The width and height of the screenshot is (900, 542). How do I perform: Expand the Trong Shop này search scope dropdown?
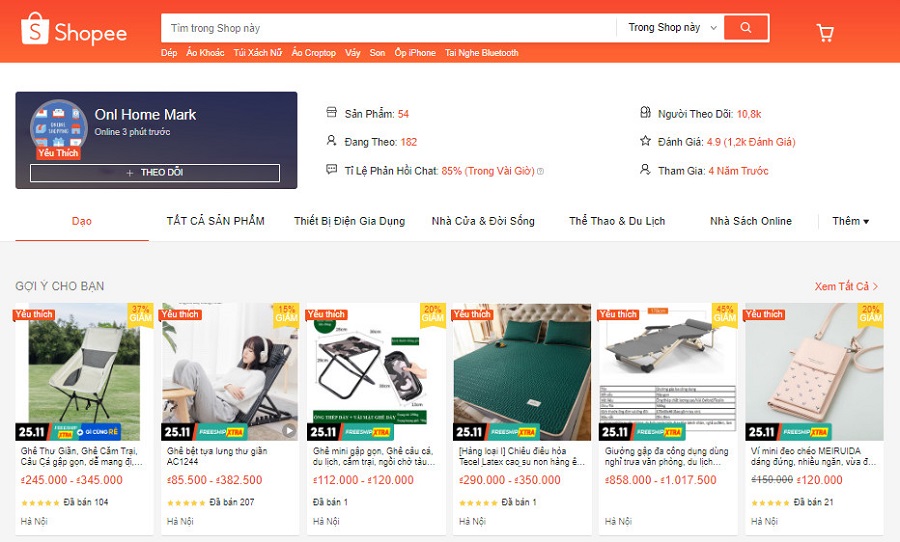pyautogui.click(x=672, y=28)
